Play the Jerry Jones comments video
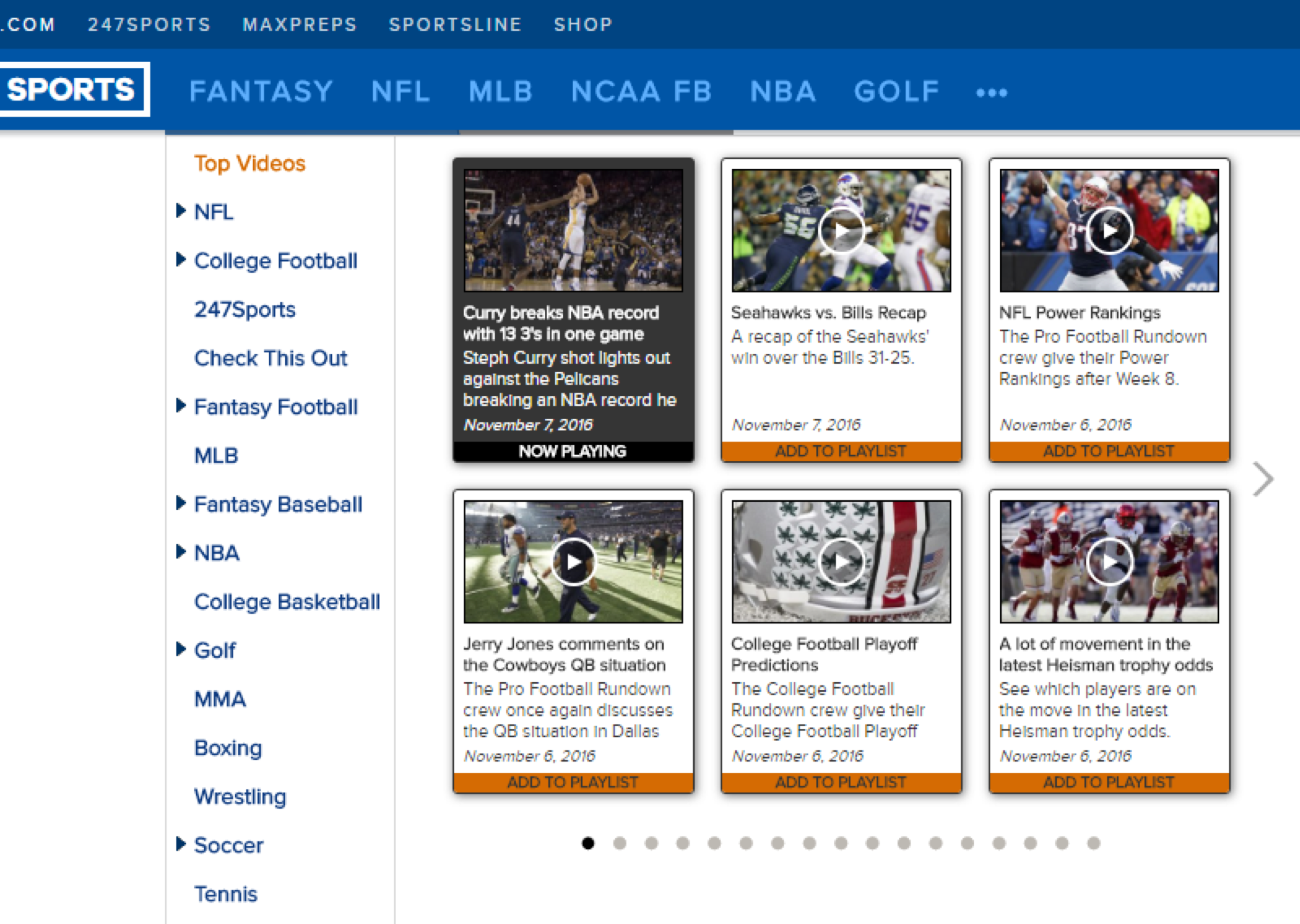This screenshot has width=1300, height=924. [x=573, y=562]
